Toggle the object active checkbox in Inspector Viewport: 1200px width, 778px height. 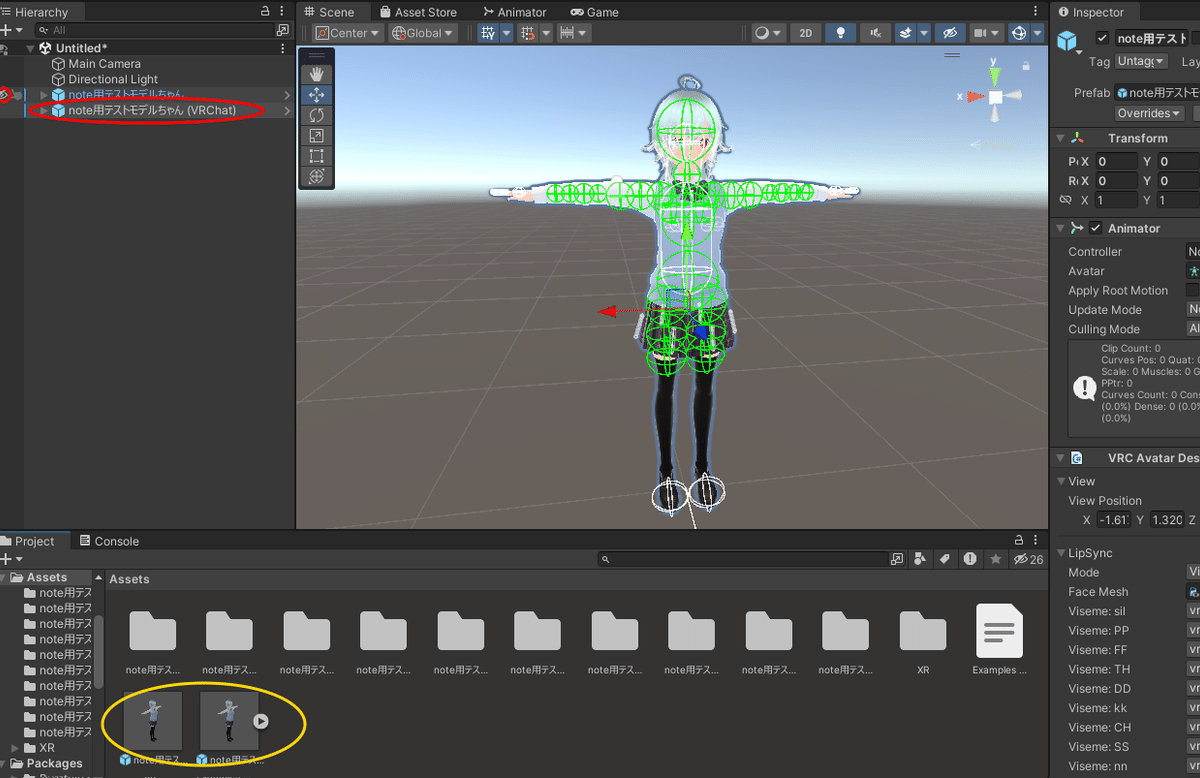[x=1102, y=38]
